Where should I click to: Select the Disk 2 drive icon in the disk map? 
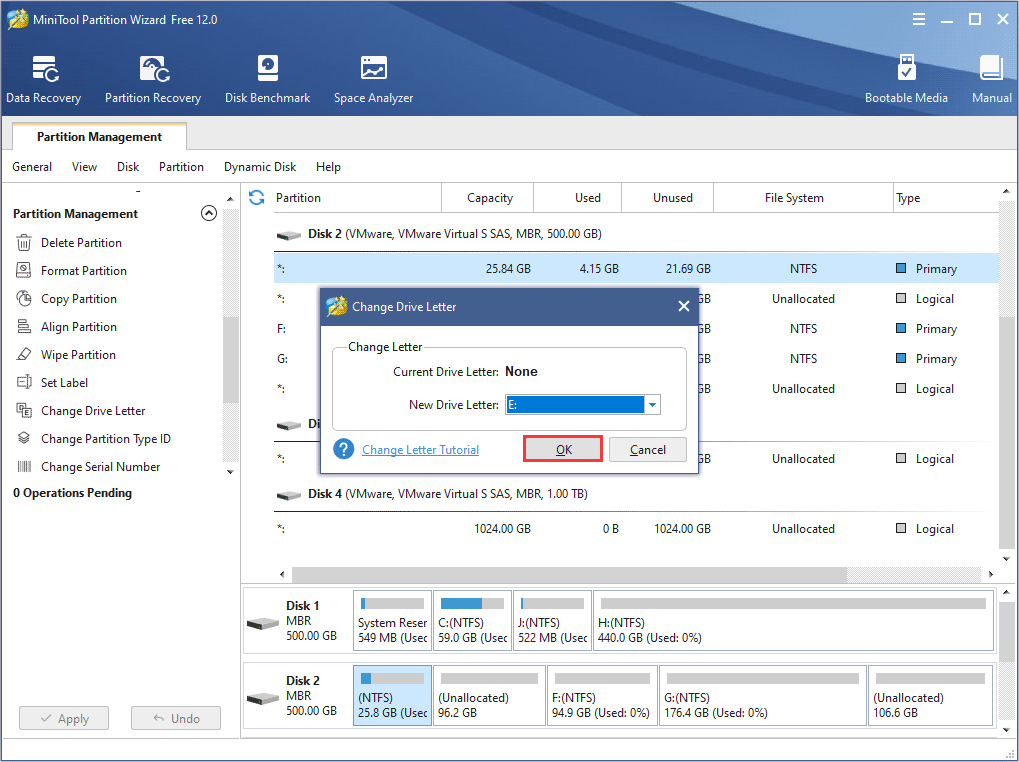point(263,699)
